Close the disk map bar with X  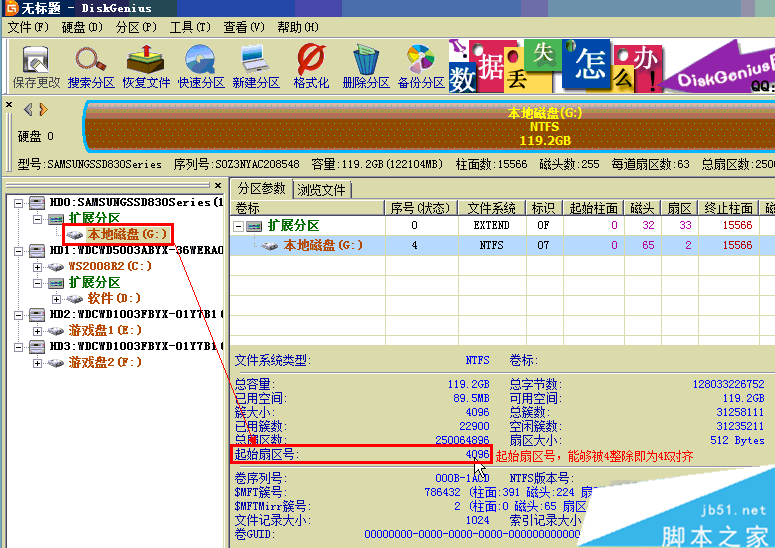point(9,104)
